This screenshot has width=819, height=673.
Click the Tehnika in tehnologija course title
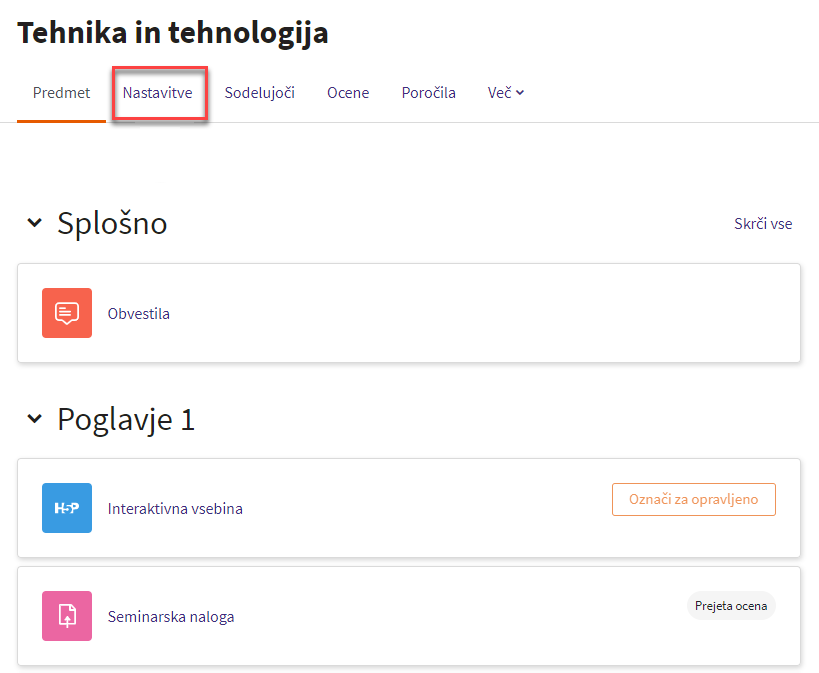pyautogui.click(x=173, y=33)
